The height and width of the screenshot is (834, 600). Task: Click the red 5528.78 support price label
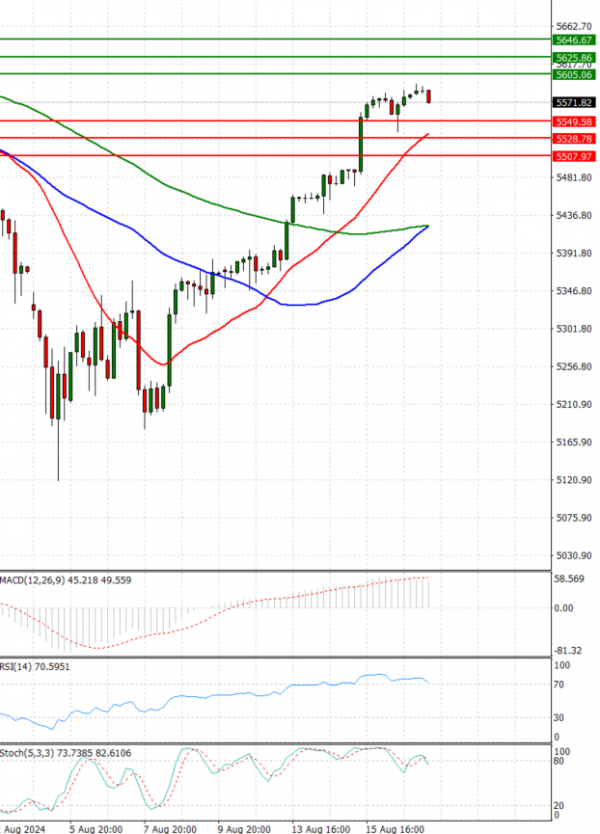pyautogui.click(x=573, y=139)
